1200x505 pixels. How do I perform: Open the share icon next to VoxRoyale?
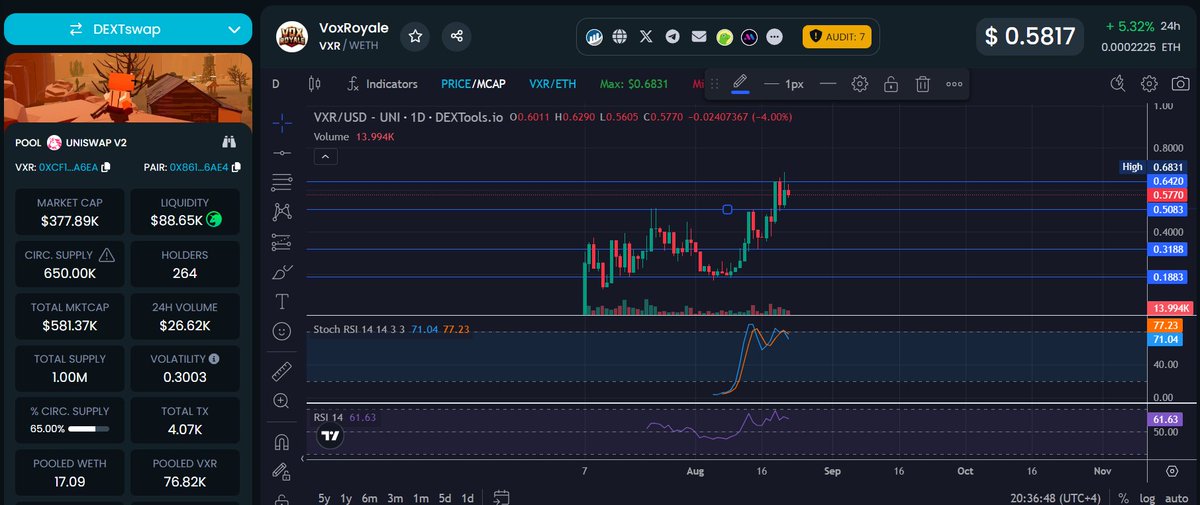click(x=457, y=36)
